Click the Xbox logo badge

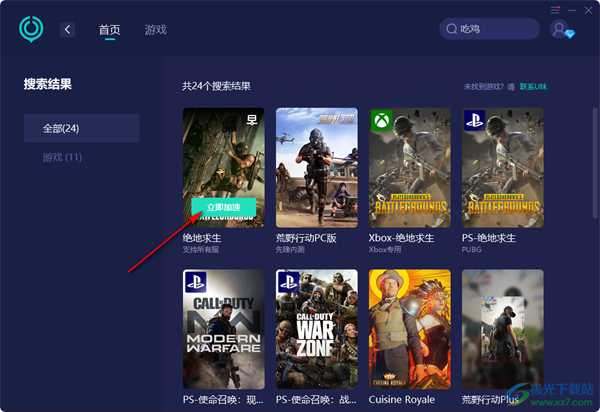click(x=382, y=121)
